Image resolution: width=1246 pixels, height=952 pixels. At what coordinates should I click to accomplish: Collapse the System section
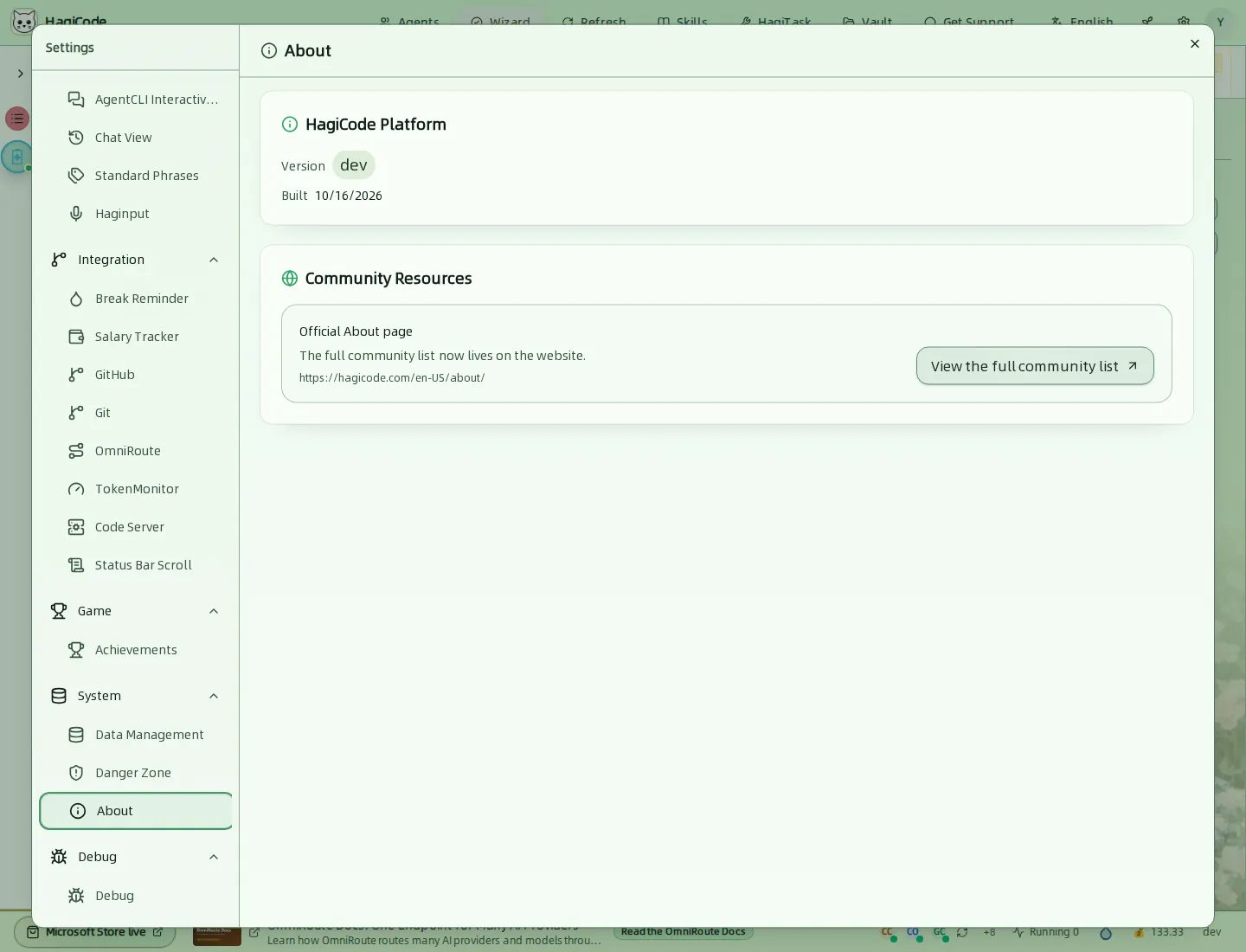click(x=214, y=696)
